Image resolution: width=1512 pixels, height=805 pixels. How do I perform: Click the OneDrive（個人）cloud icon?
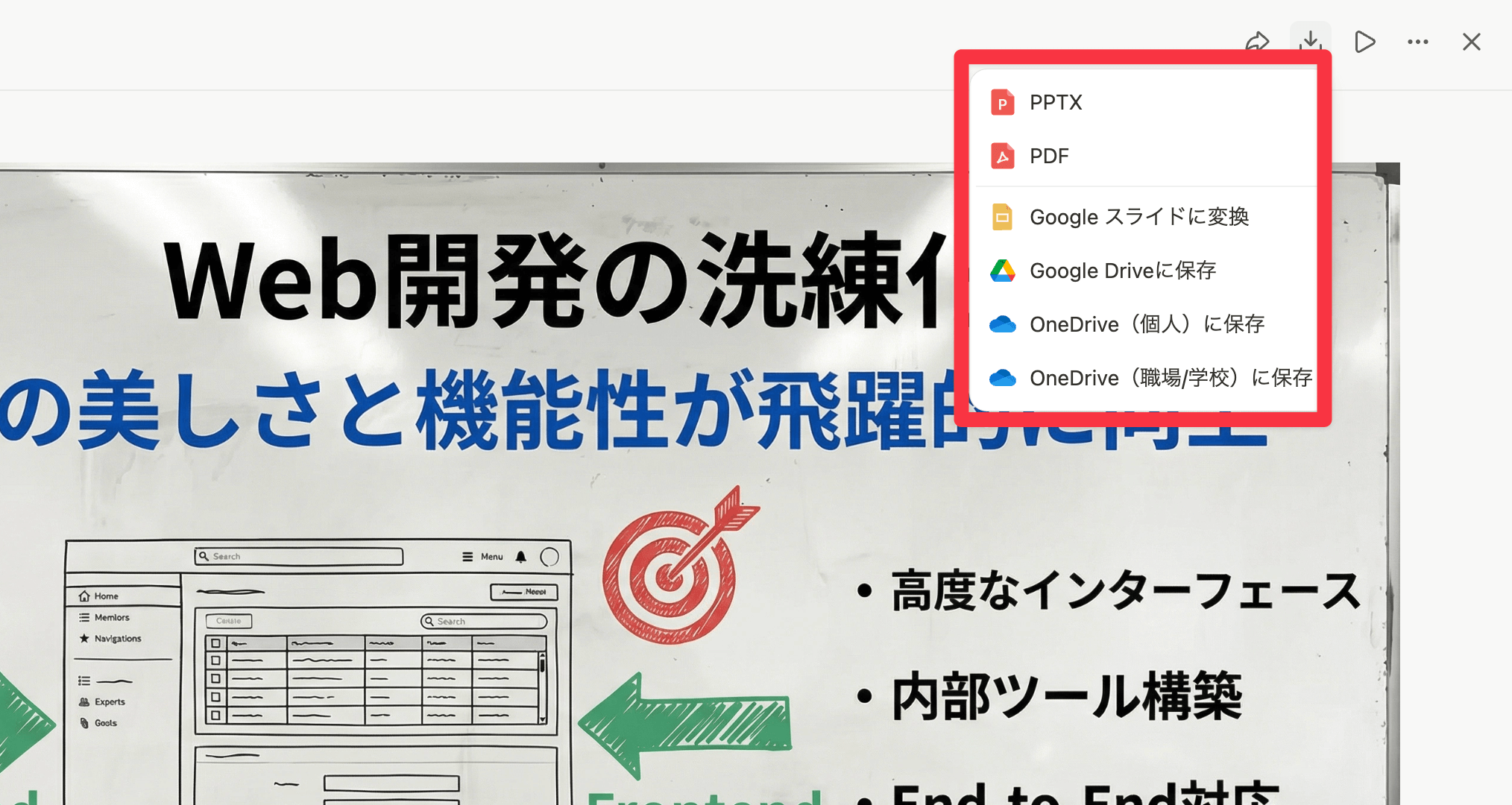coord(1003,324)
